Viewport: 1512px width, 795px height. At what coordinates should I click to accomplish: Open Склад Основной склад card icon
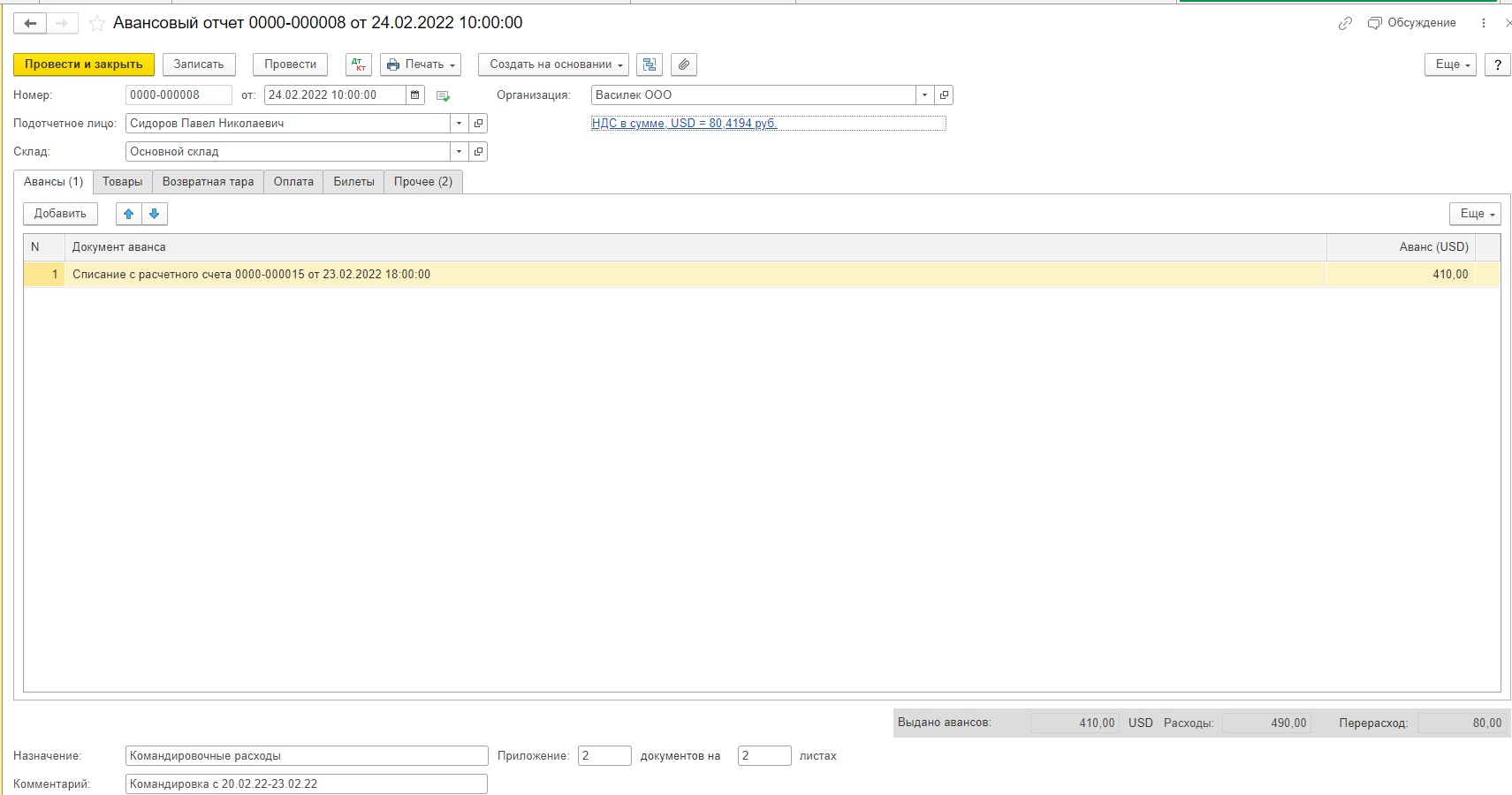(x=478, y=152)
